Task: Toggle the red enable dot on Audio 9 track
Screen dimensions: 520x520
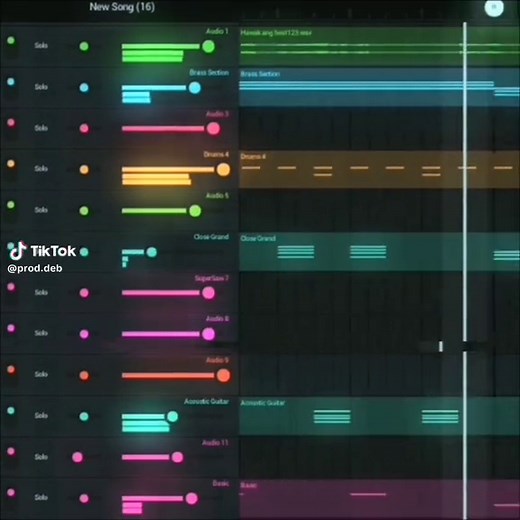Action: 11,369
